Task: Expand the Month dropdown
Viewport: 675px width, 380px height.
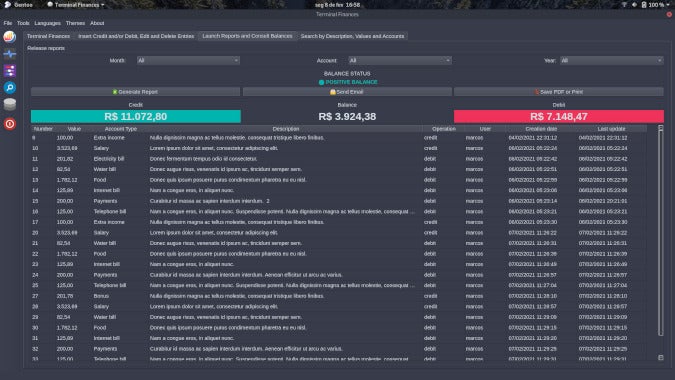Action: 188,60
